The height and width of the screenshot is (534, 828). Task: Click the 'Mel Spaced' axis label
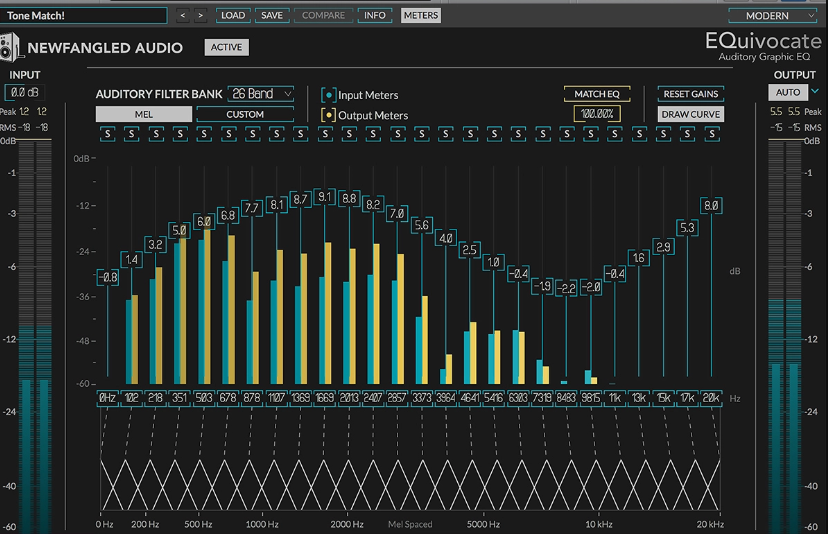click(410, 524)
